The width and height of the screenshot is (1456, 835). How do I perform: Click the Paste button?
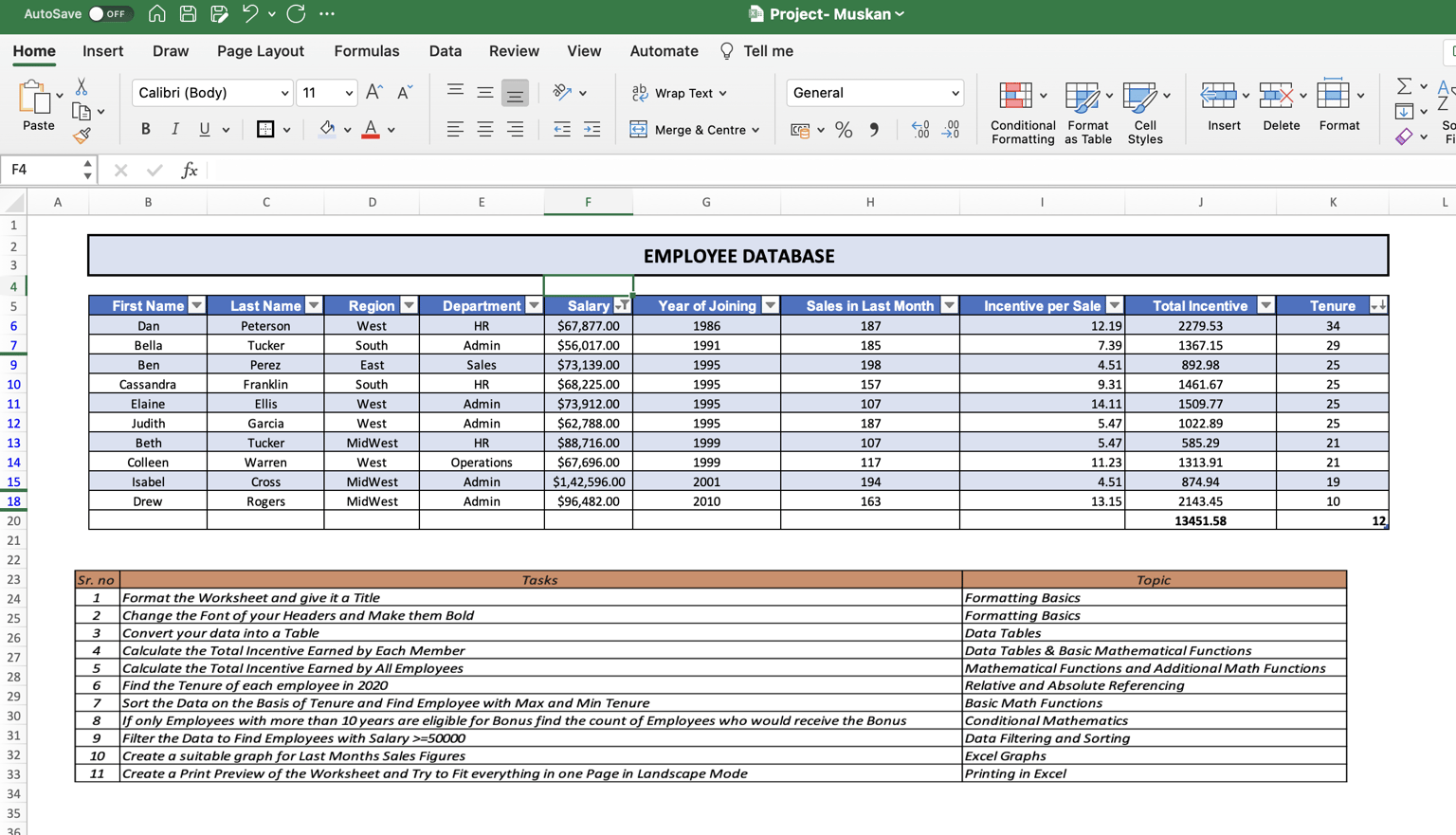pyautogui.click(x=38, y=105)
